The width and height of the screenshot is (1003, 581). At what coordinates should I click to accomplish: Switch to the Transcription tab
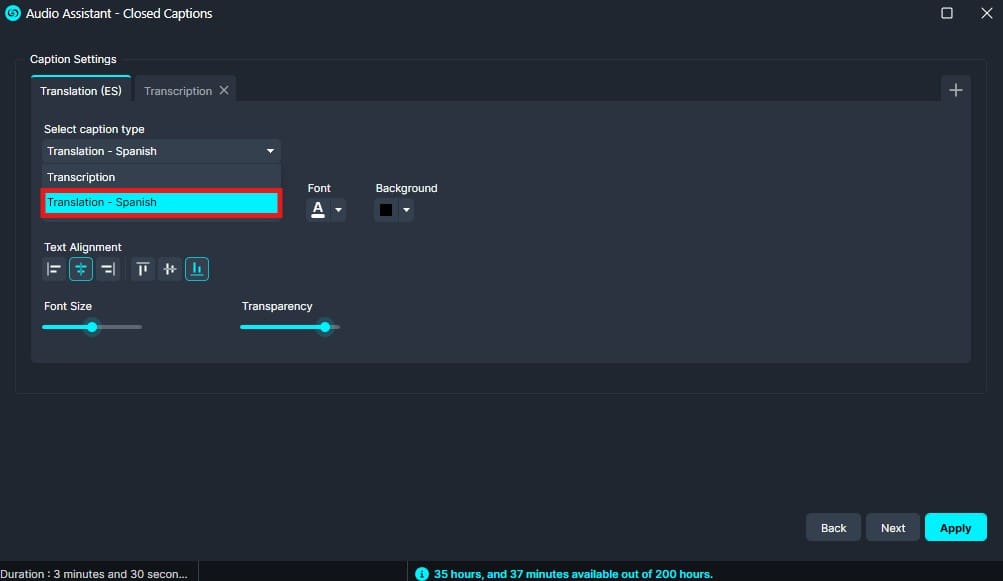pos(177,91)
